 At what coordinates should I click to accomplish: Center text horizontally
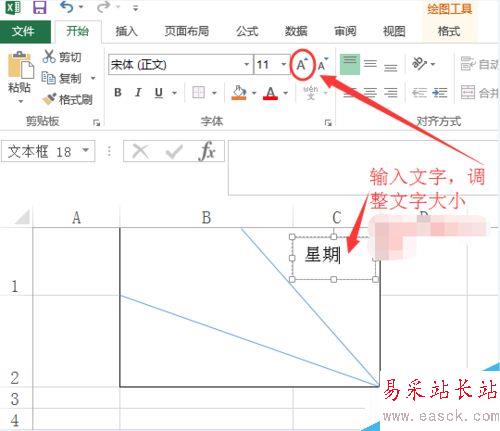pos(370,92)
